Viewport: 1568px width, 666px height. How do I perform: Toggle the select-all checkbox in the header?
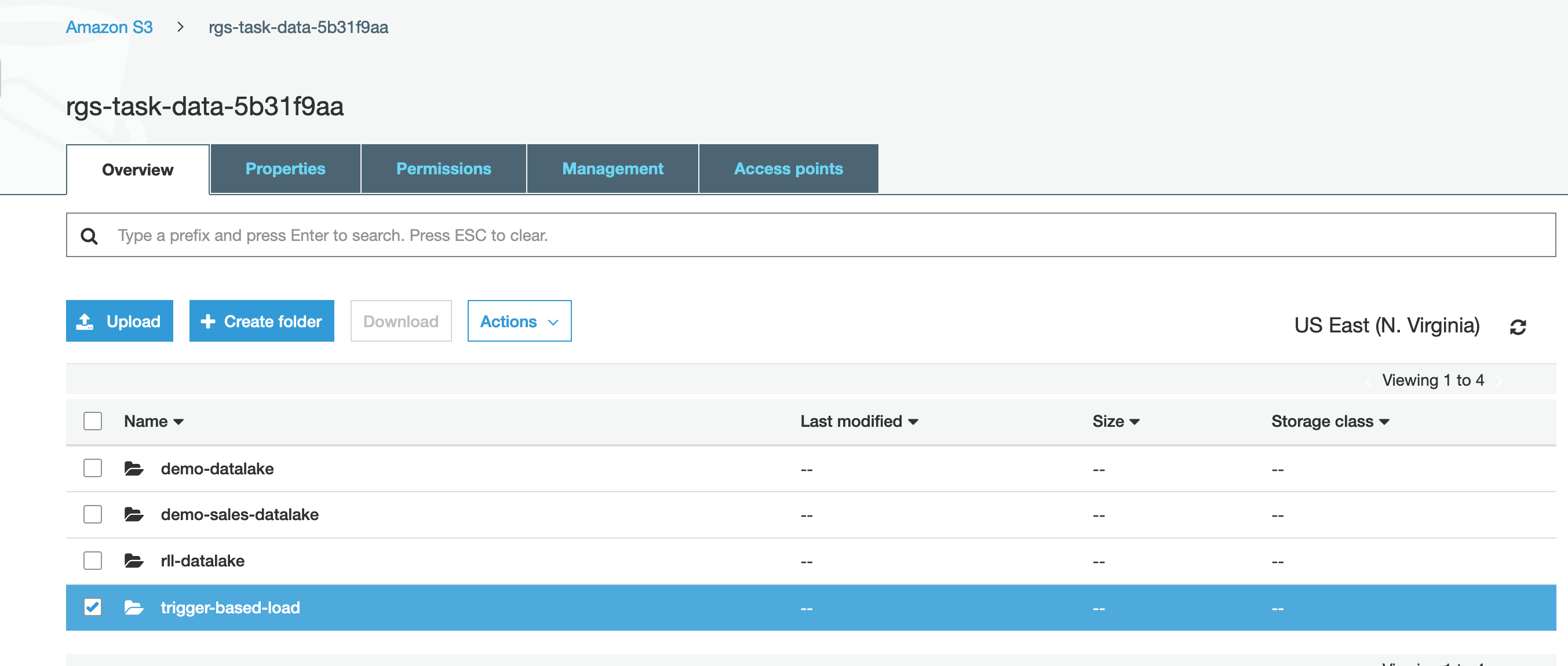pos(93,421)
